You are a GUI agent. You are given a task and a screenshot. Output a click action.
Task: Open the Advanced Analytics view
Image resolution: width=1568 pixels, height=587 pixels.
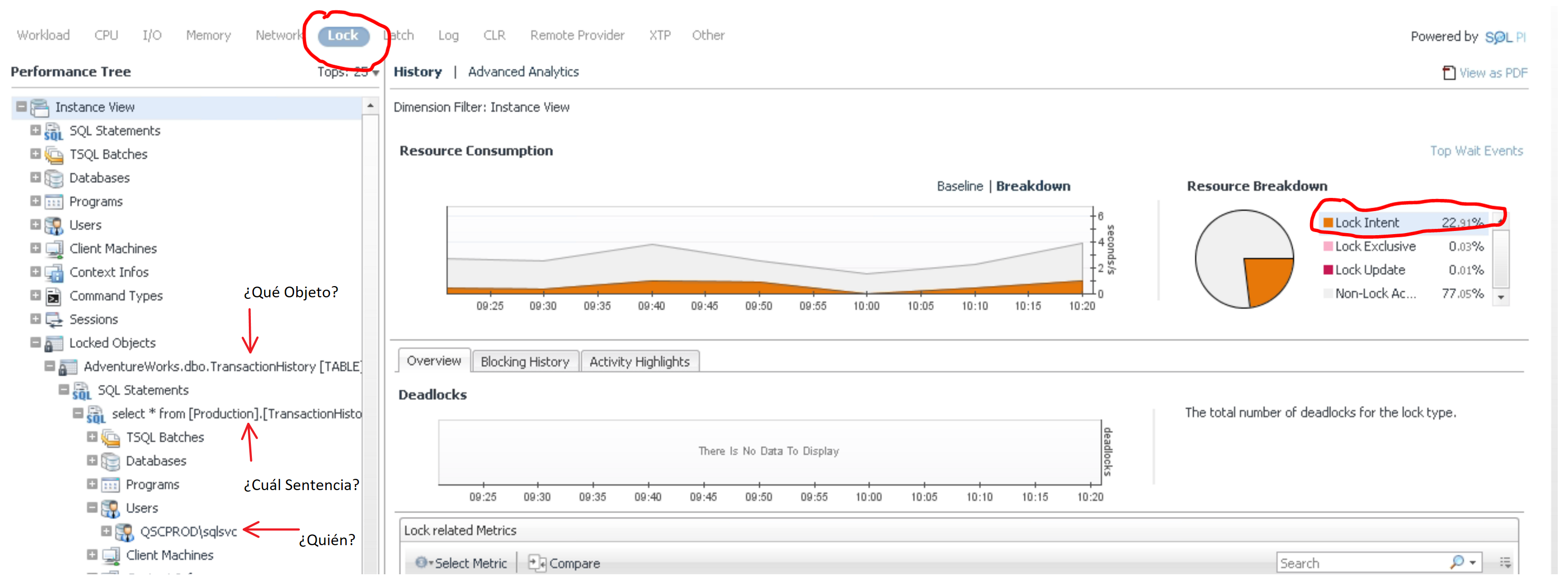(523, 72)
